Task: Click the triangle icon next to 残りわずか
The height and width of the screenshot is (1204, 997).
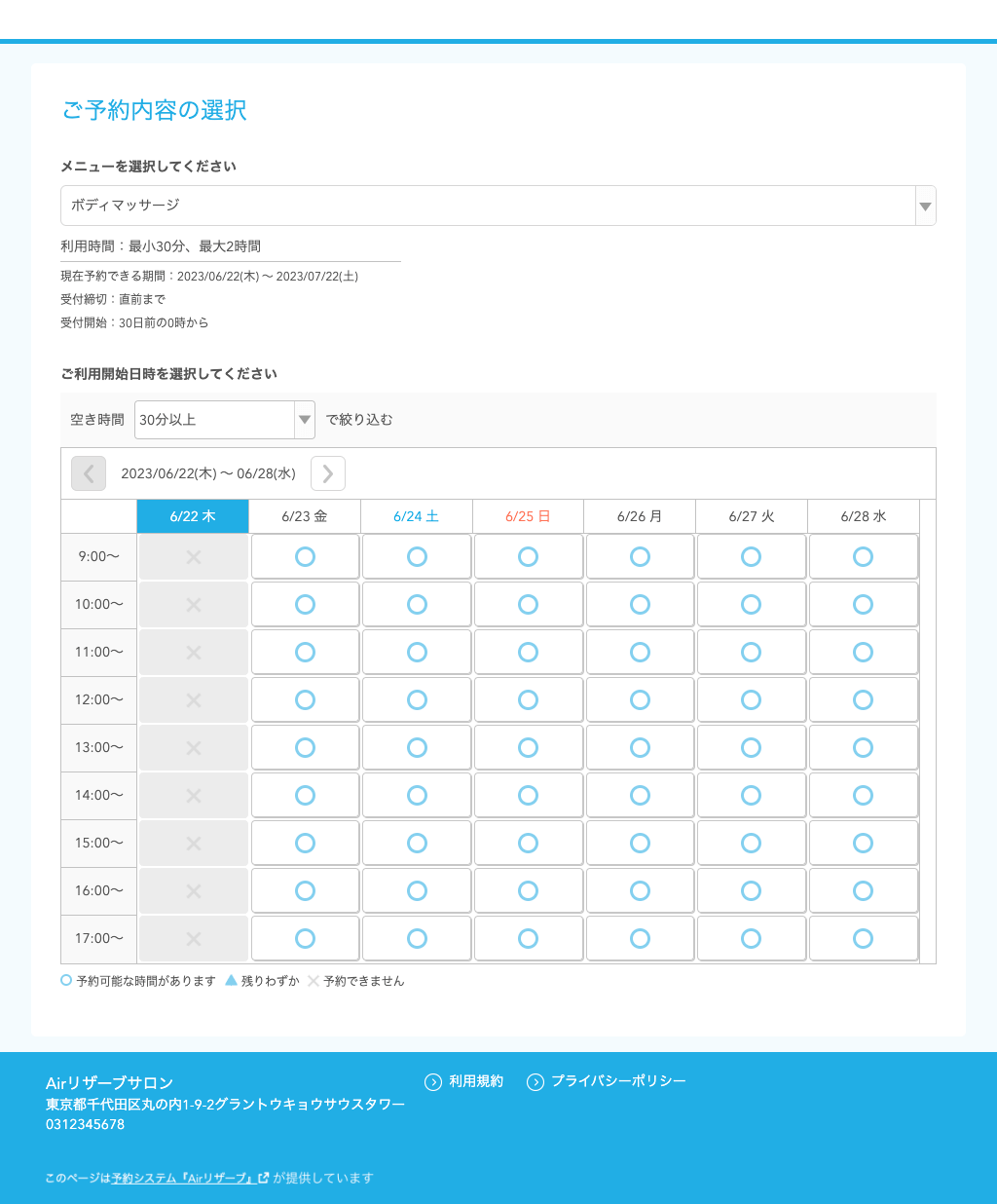Action: (230, 980)
